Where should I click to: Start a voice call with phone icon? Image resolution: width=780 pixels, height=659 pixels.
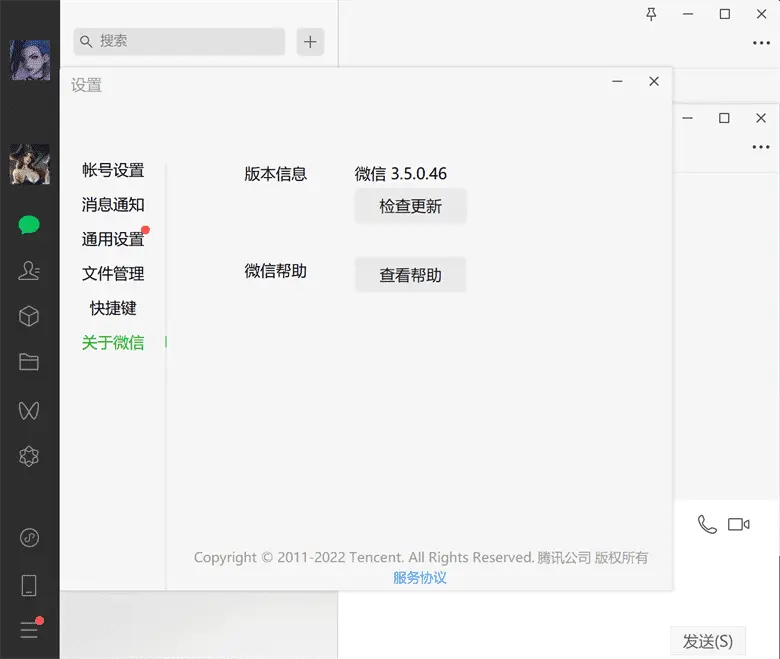pyautogui.click(x=707, y=524)
